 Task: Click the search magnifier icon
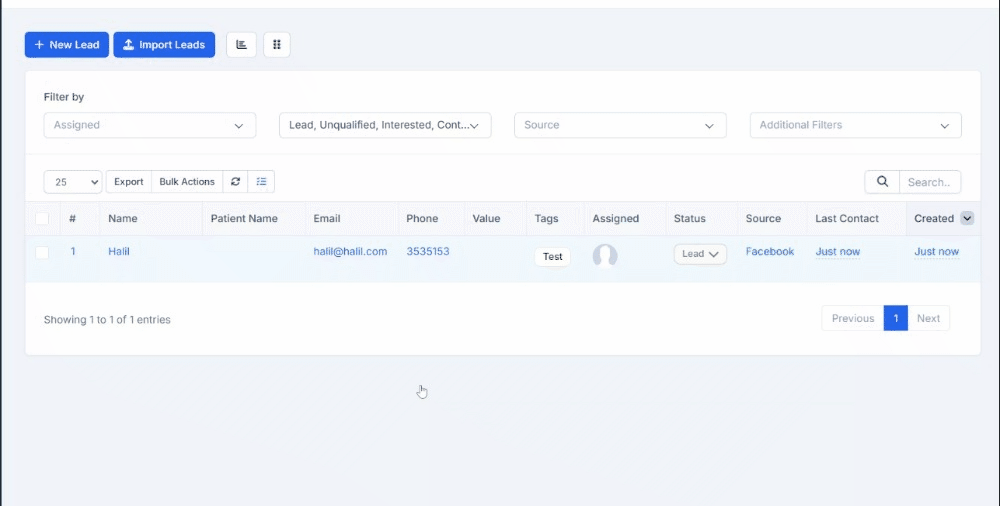pos(882,182)
